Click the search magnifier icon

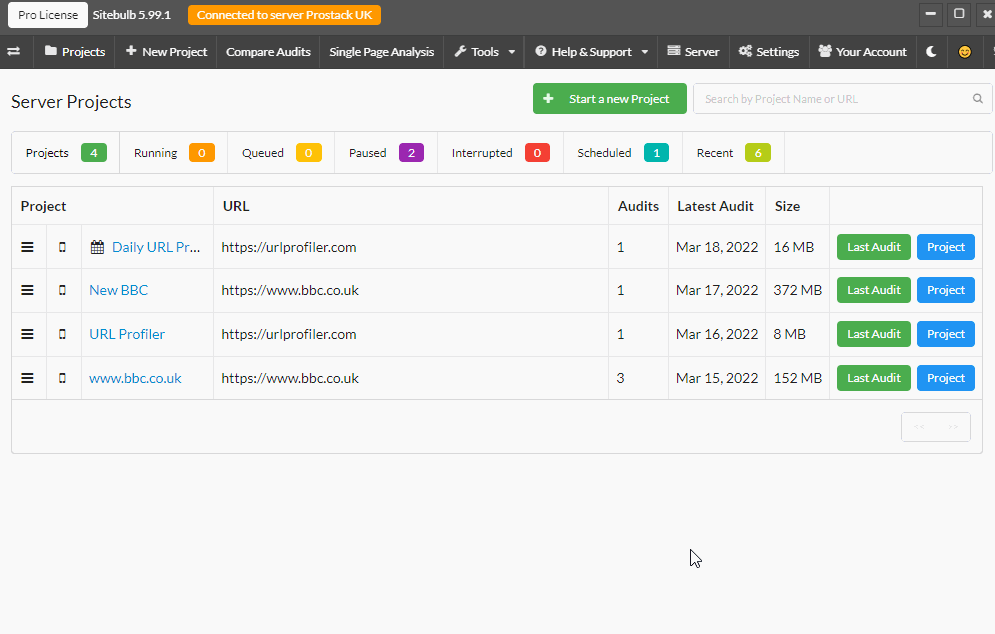click(978, 98)
